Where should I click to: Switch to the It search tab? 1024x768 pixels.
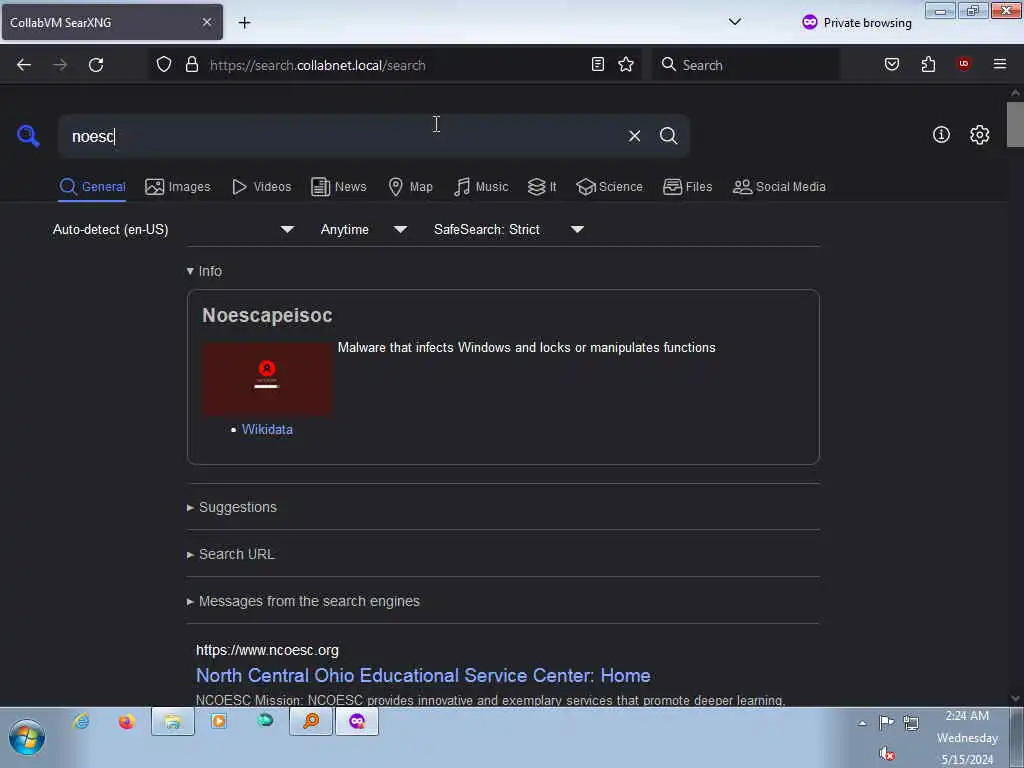point(542,187)
